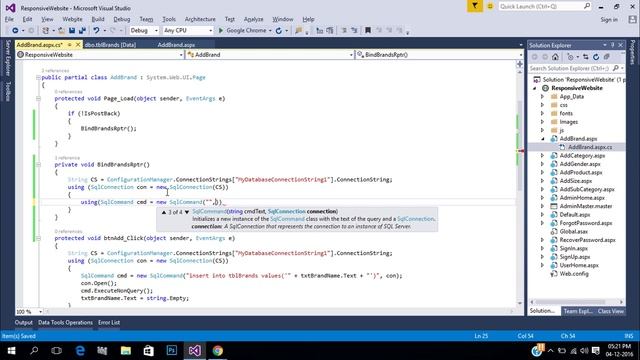The image size is (640, 360).
Task: Collapse the AddBrand class outlining region
Action: [38, 77]
